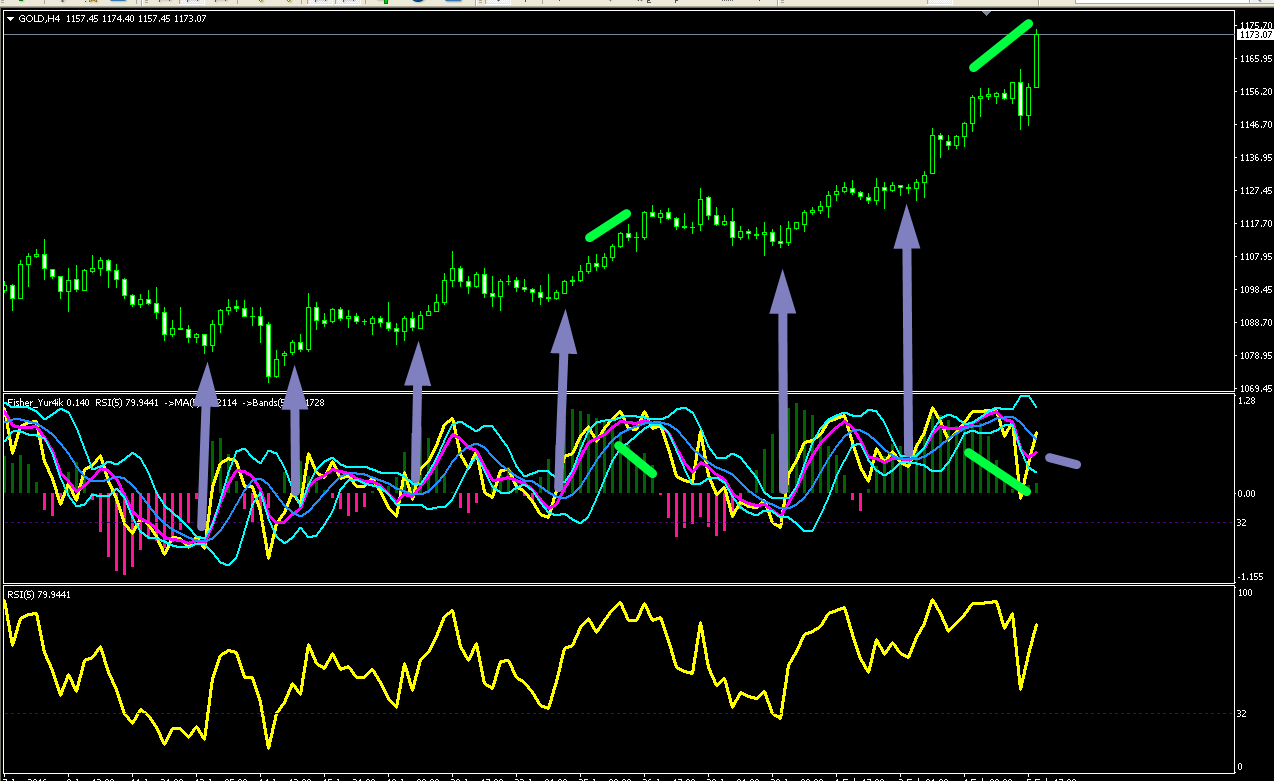Click the ->Bands label in Fisher window

point(285,402)
